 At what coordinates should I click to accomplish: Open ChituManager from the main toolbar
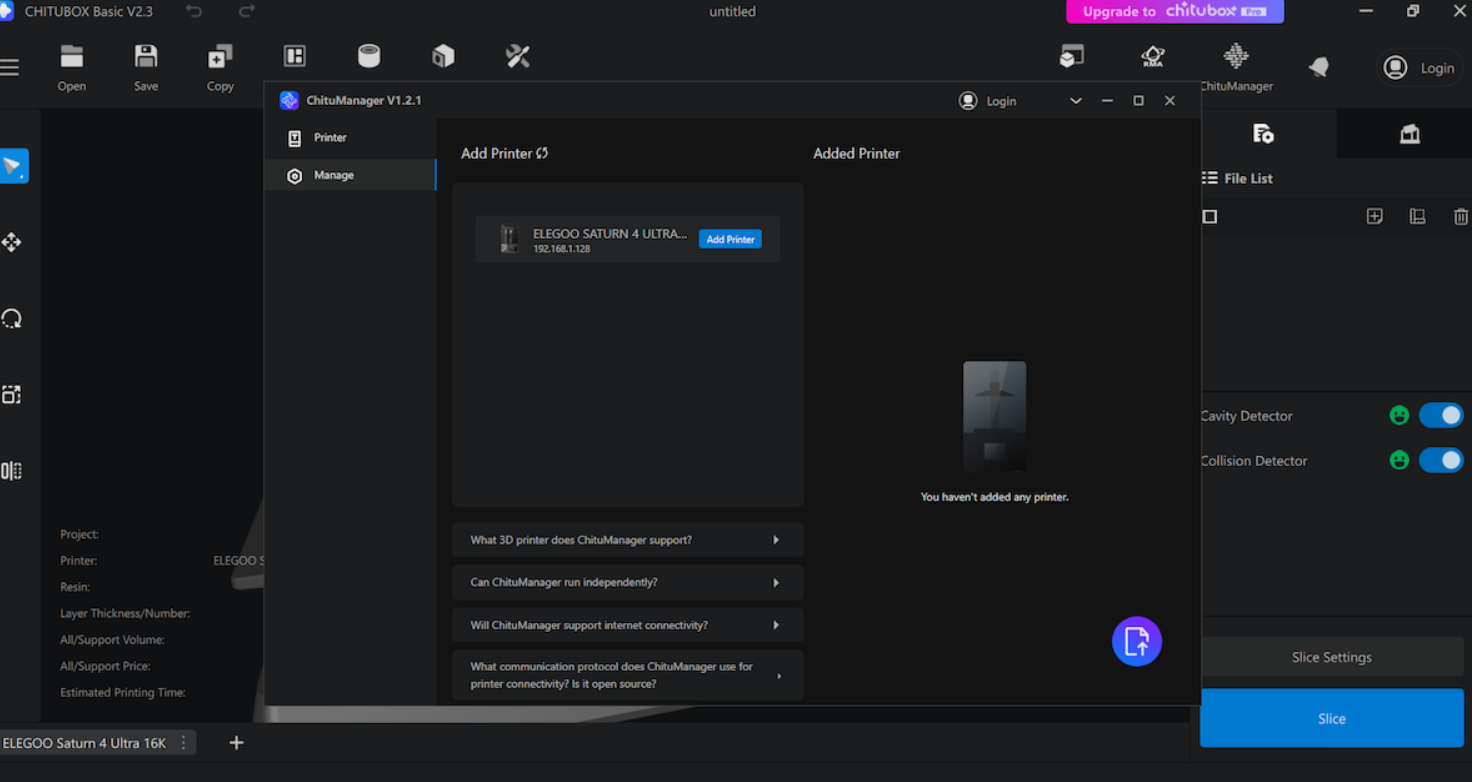pyautogui.click(x=1236, y=67)
